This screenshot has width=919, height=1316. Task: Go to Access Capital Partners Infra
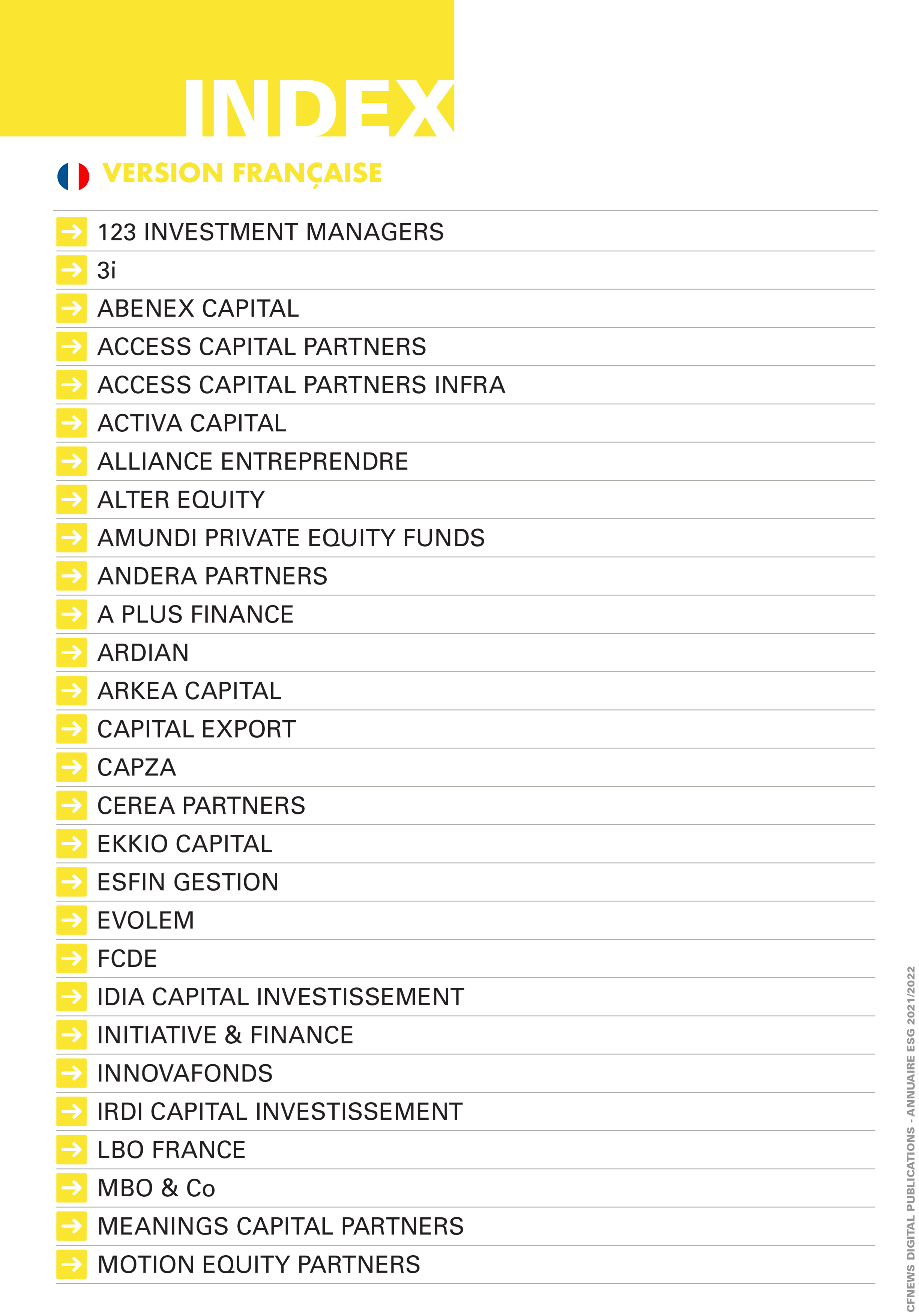(301, 385)
